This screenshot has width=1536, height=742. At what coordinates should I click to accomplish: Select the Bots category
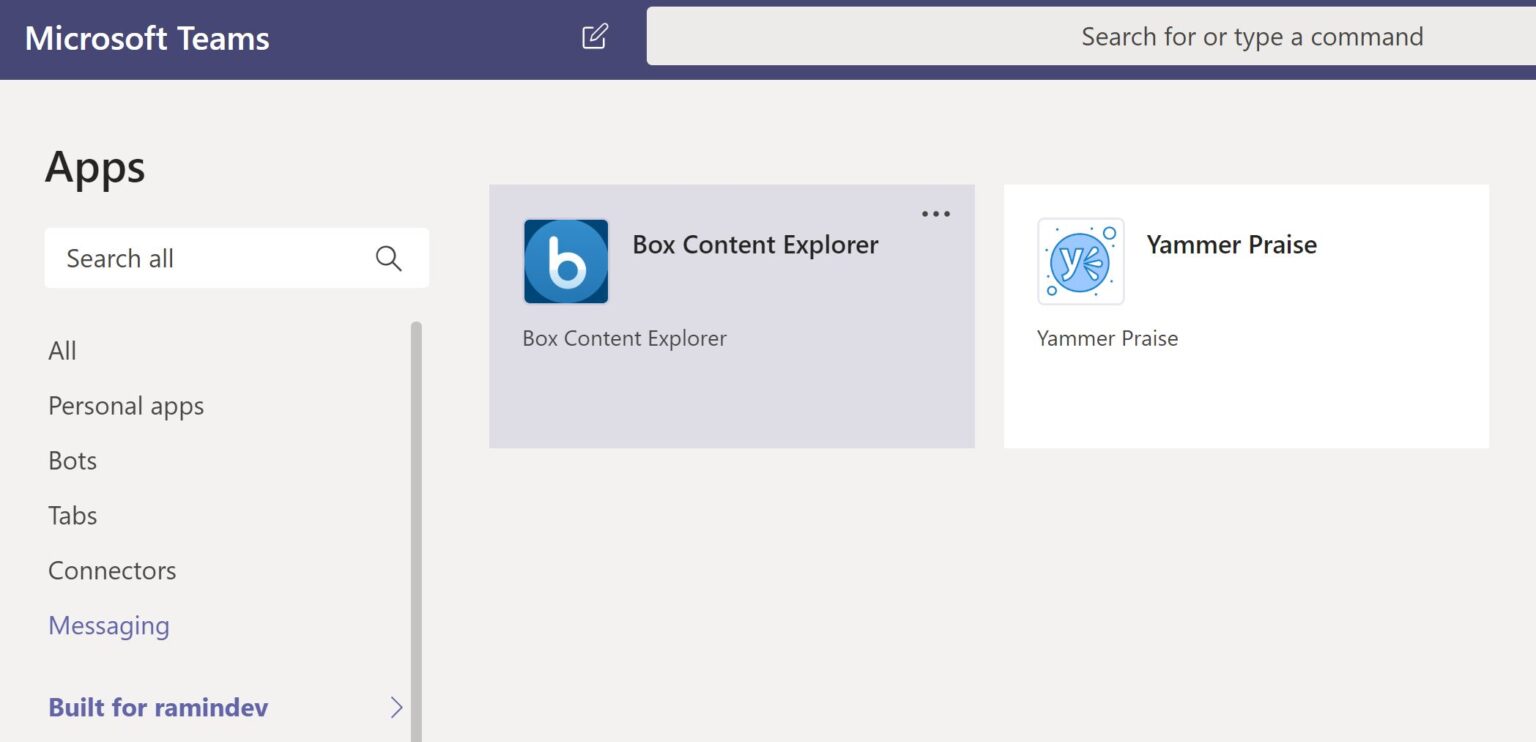coord(71,460)
